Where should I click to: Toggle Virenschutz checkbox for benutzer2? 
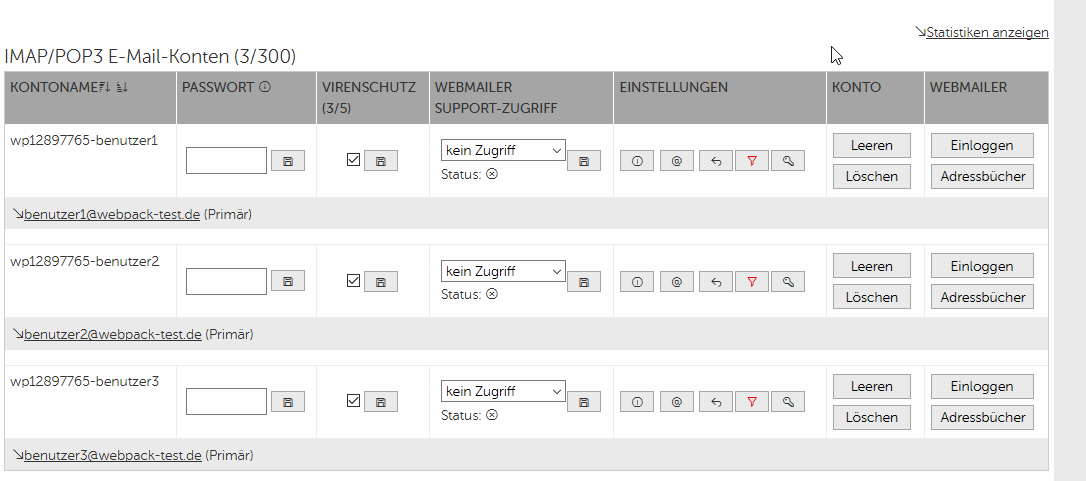pos(353,280)
